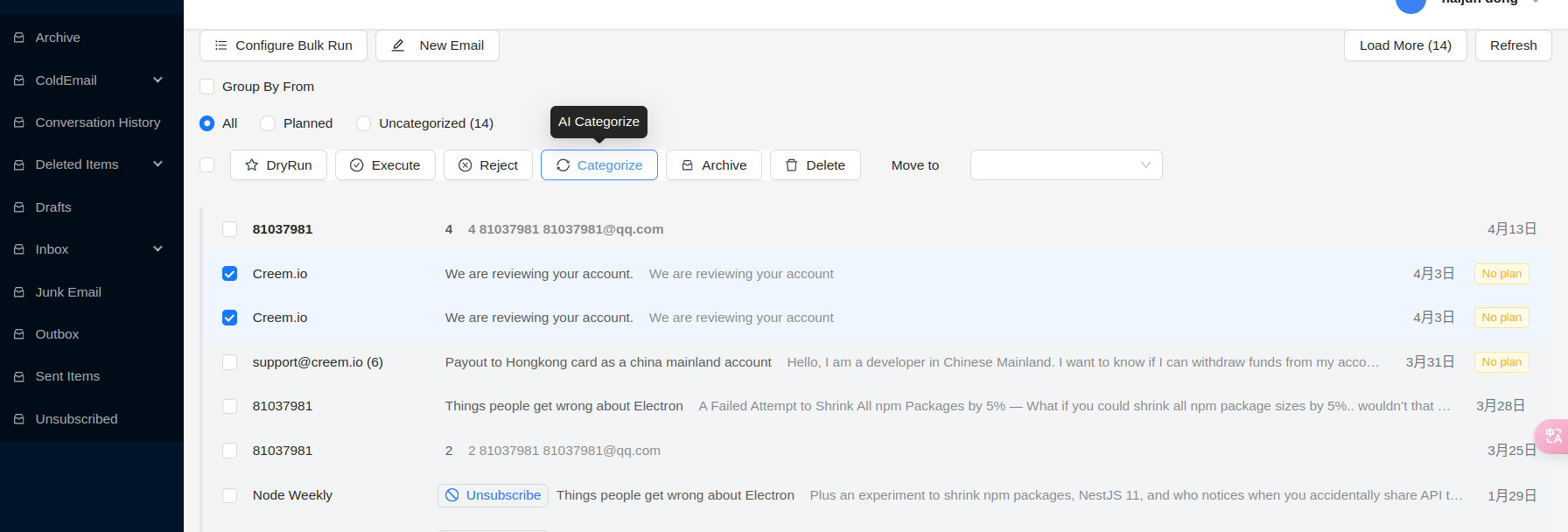1568x532 pixels.
Task: Enable the Group By From checkbox
Action: (x=207, y=87)
